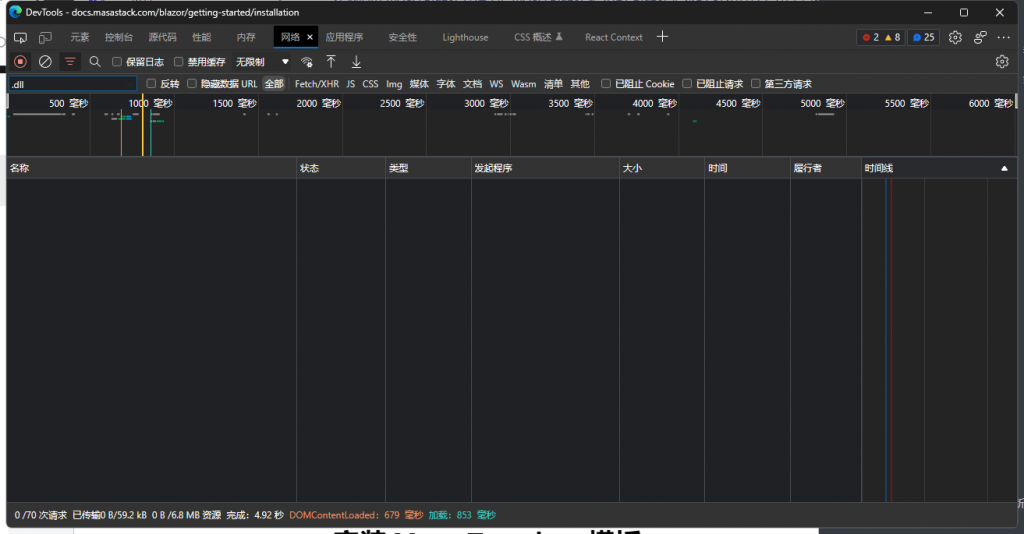Screen dimensions: 1024x534
Task: Open CSS 概述 tab
Action: (x=537, y=37)
